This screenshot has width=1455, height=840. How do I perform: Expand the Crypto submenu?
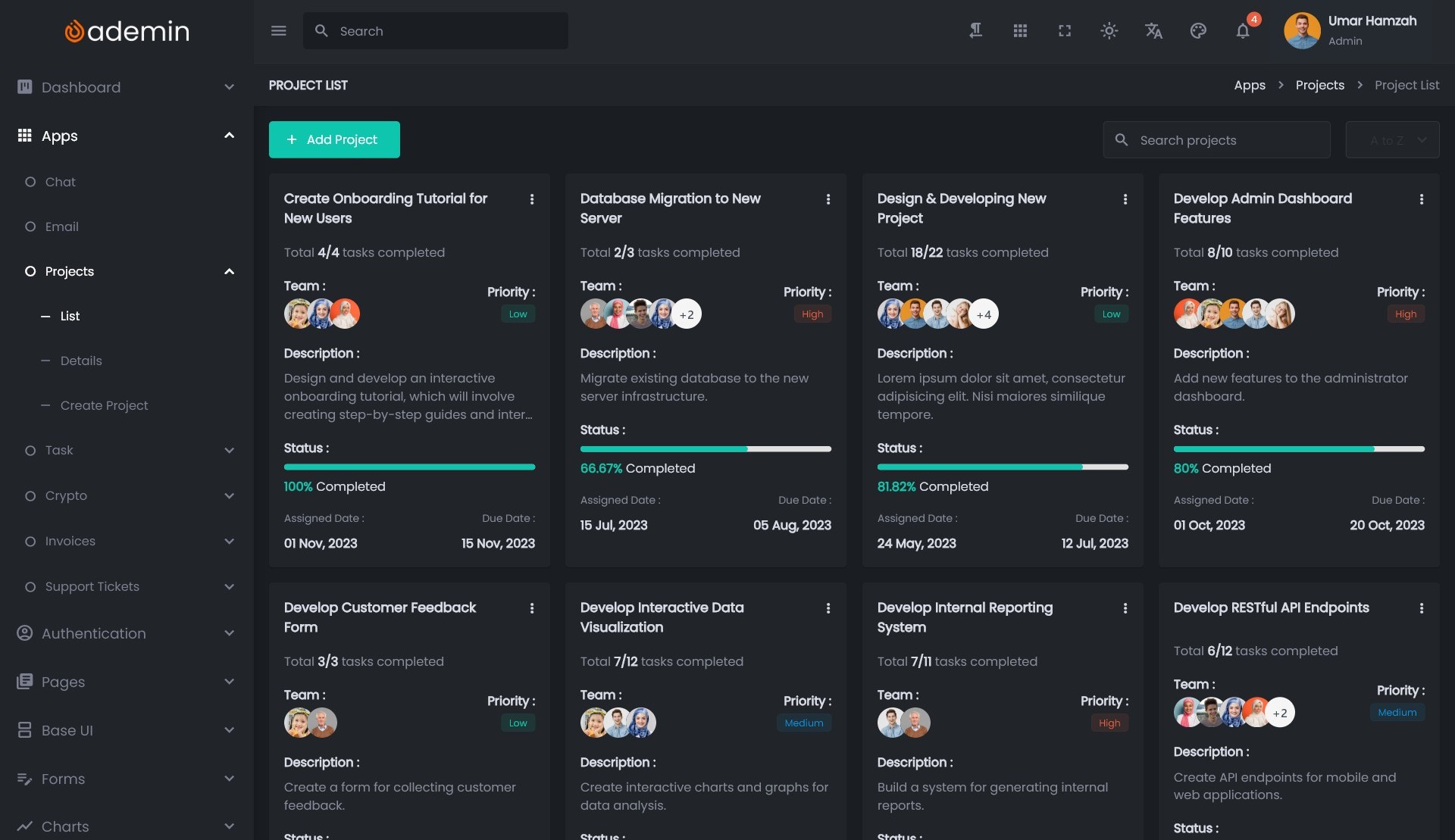[229, 496]
